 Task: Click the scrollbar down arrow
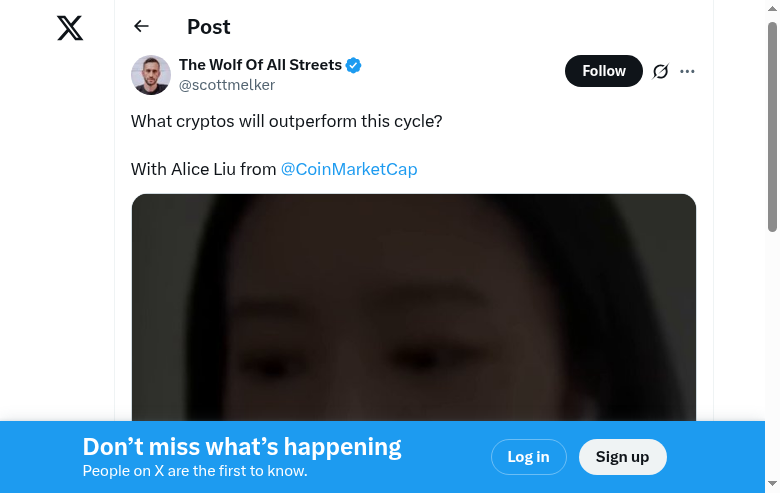772,485
